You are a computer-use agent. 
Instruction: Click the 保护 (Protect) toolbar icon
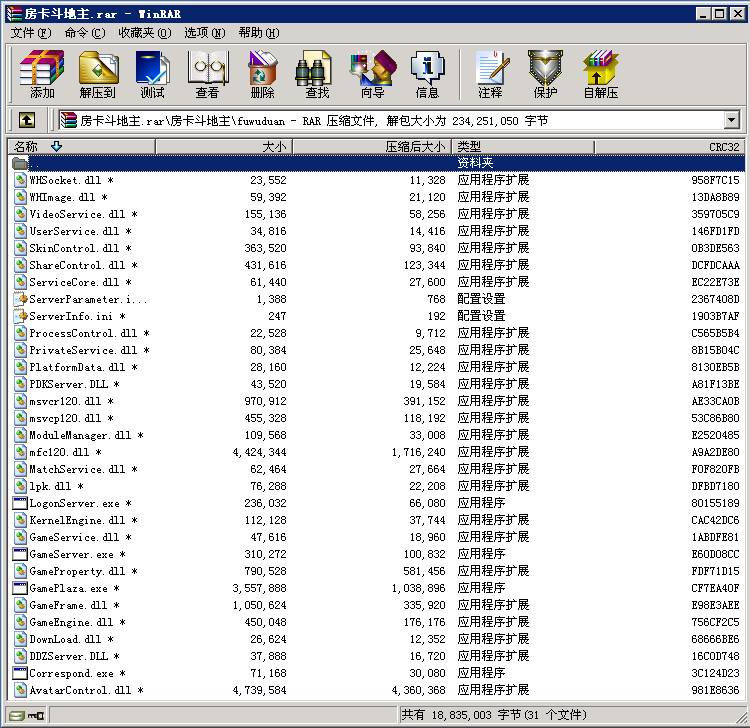[545, 74]
